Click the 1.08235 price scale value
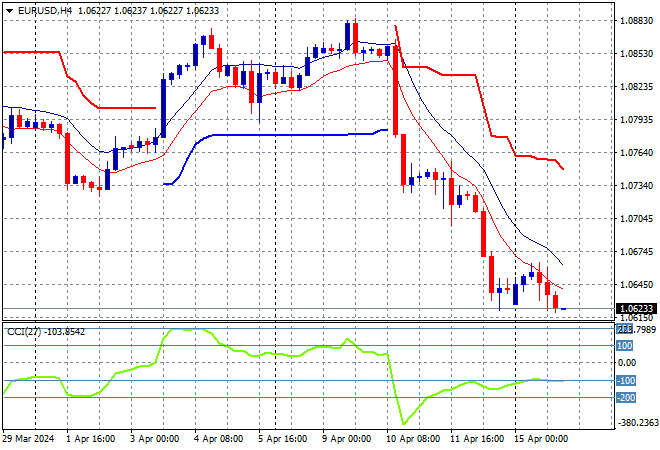Image resolution: width=660 pixels, height=450 pixels. pyautogui.click(x=636, y=86)
